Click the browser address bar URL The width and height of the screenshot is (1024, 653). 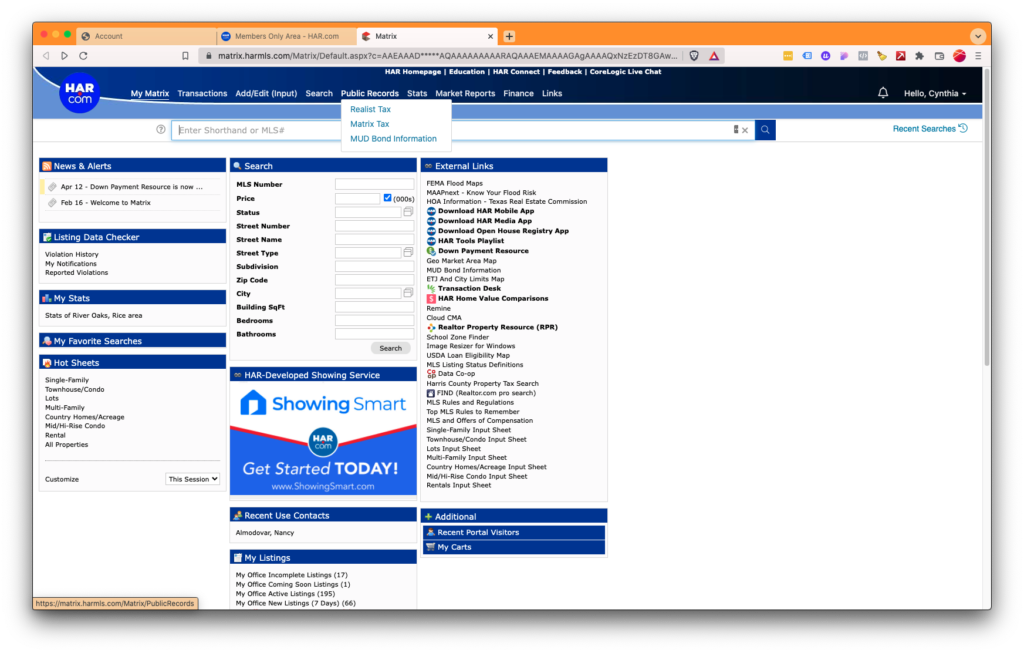(x=447, y=56)
